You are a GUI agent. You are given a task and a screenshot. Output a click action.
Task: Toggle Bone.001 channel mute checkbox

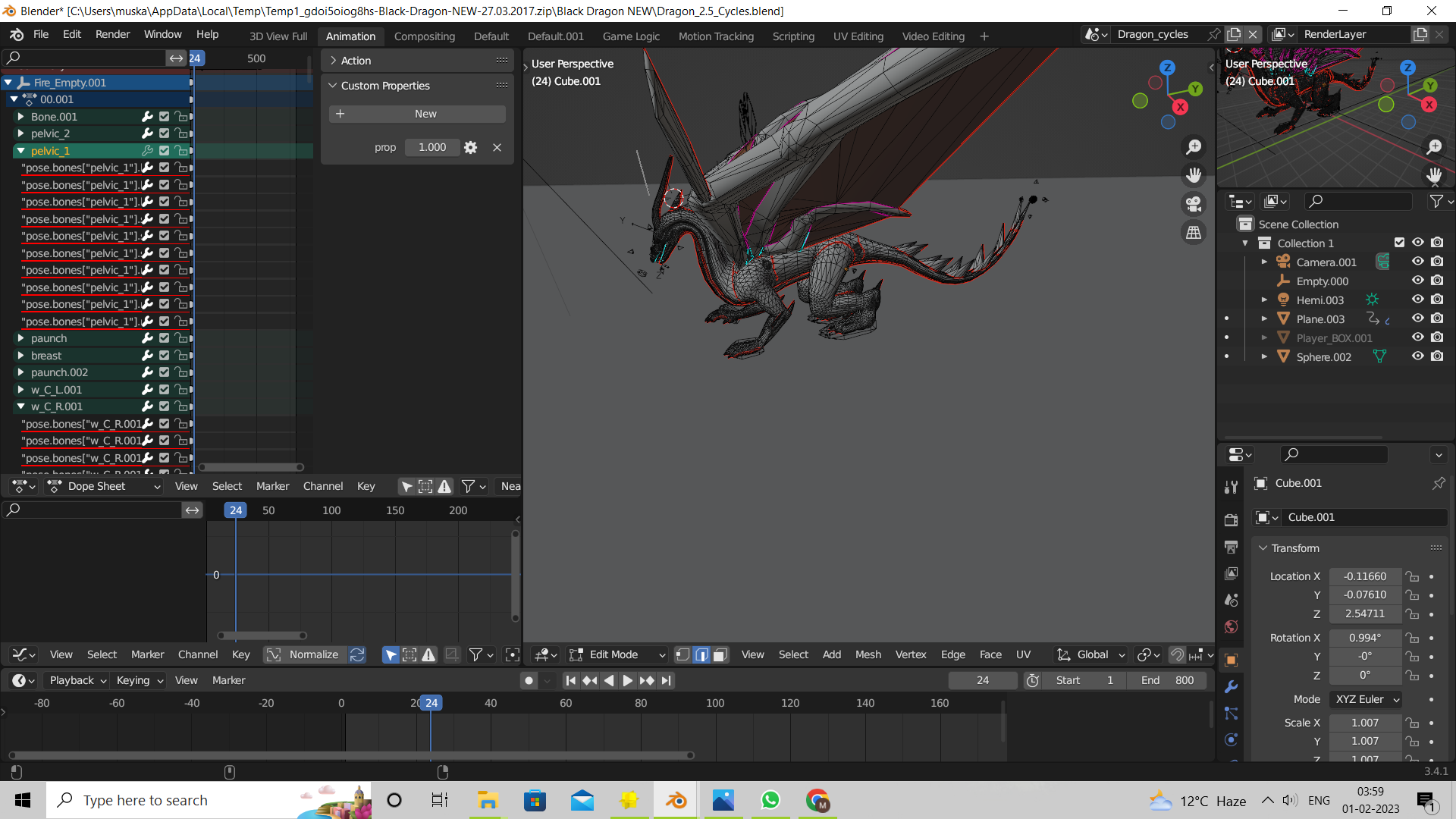point(164,117)
